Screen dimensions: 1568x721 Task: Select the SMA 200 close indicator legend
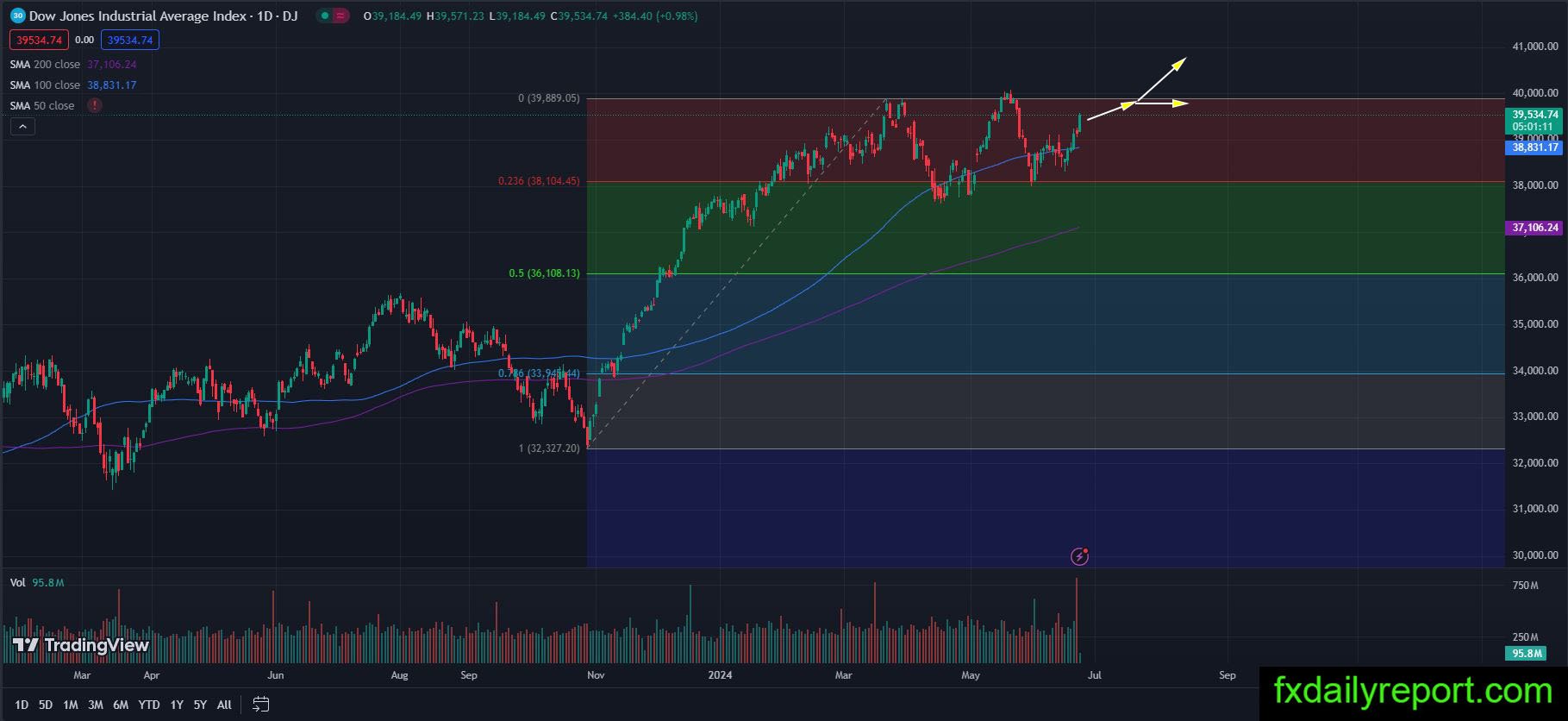[45, 64]
